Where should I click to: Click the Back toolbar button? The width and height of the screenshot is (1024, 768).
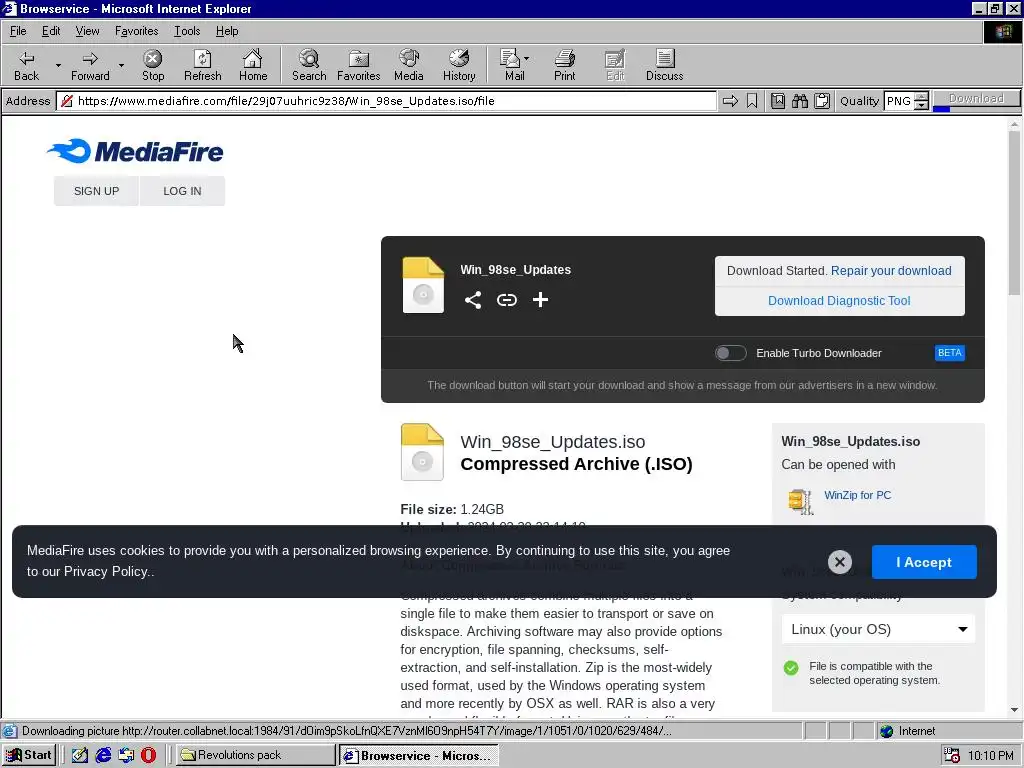26,65
